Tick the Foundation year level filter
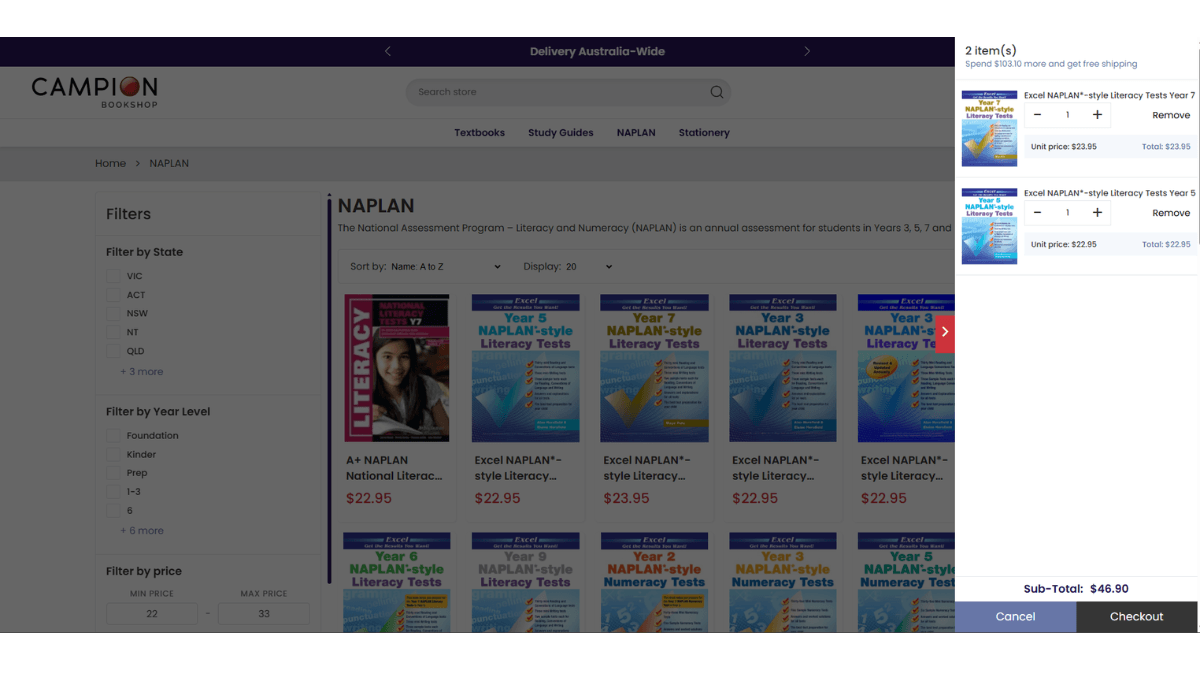The image size is (1200, 675). pyautogui.click(x=114, y=436)
